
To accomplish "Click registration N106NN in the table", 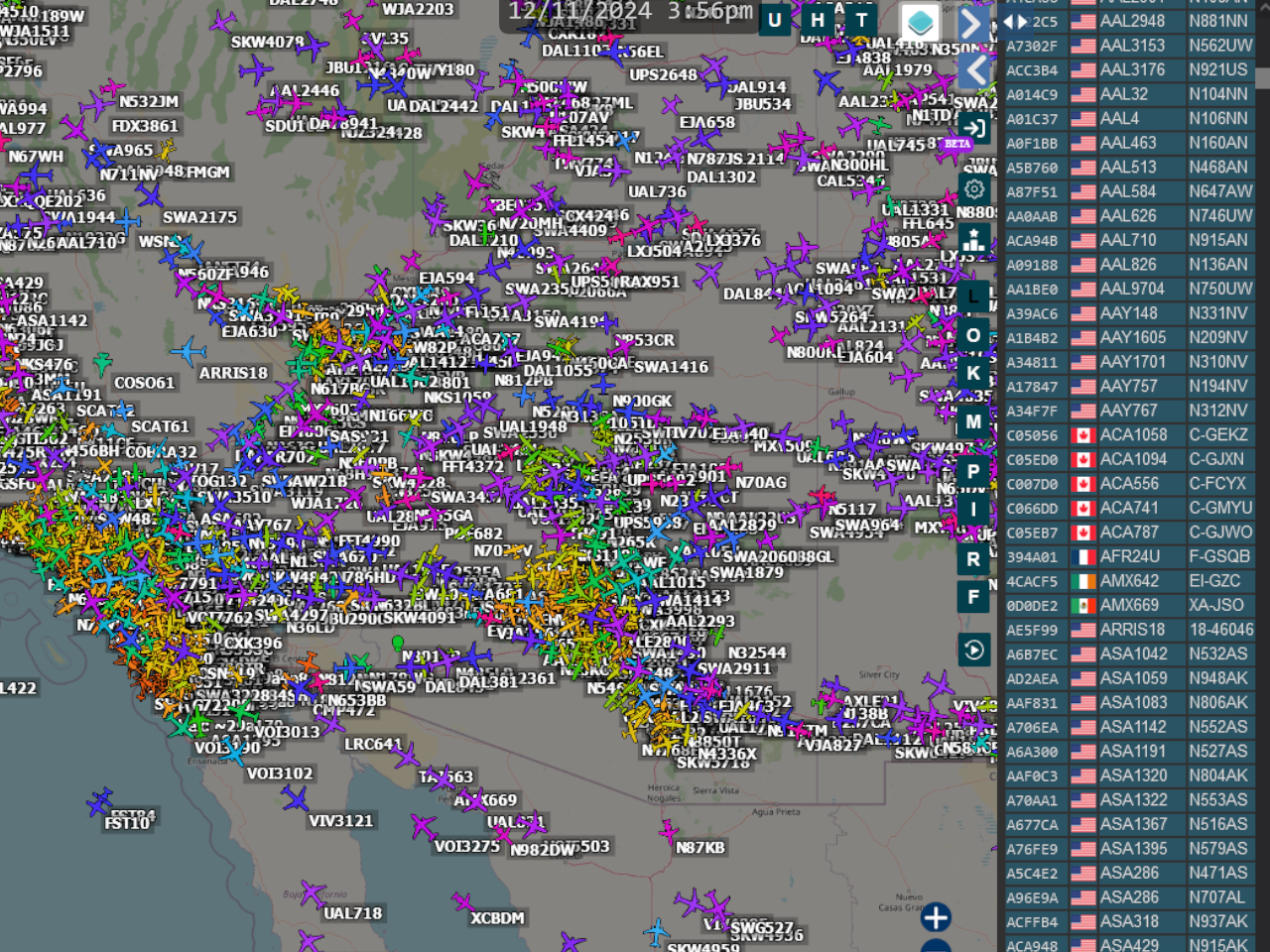I will click(x=1218, y=118).
